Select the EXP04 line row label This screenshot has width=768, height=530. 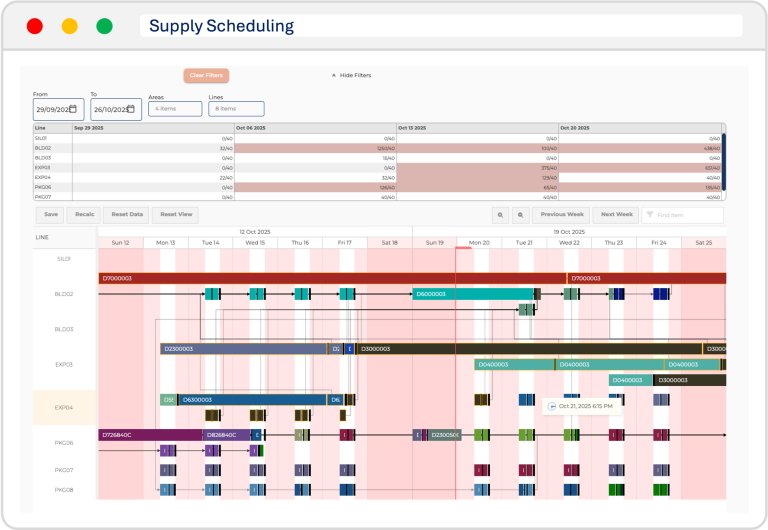pyautogui.click(x=64, y=407)
